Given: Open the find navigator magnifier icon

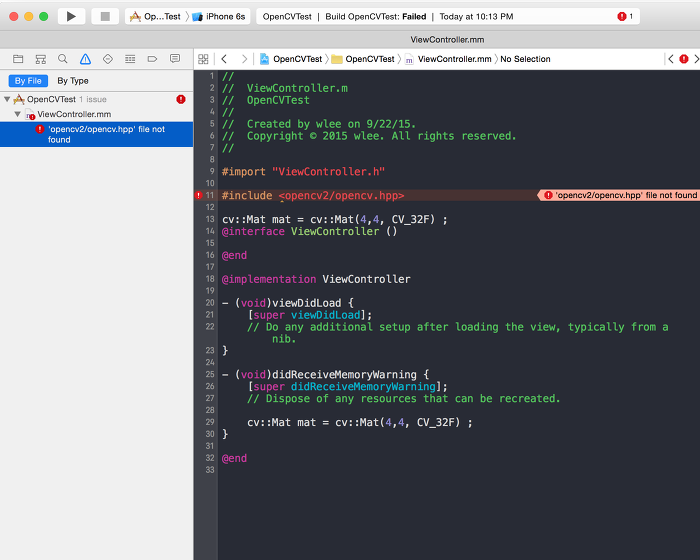Looking at the screenshot, I should (63, 59).
